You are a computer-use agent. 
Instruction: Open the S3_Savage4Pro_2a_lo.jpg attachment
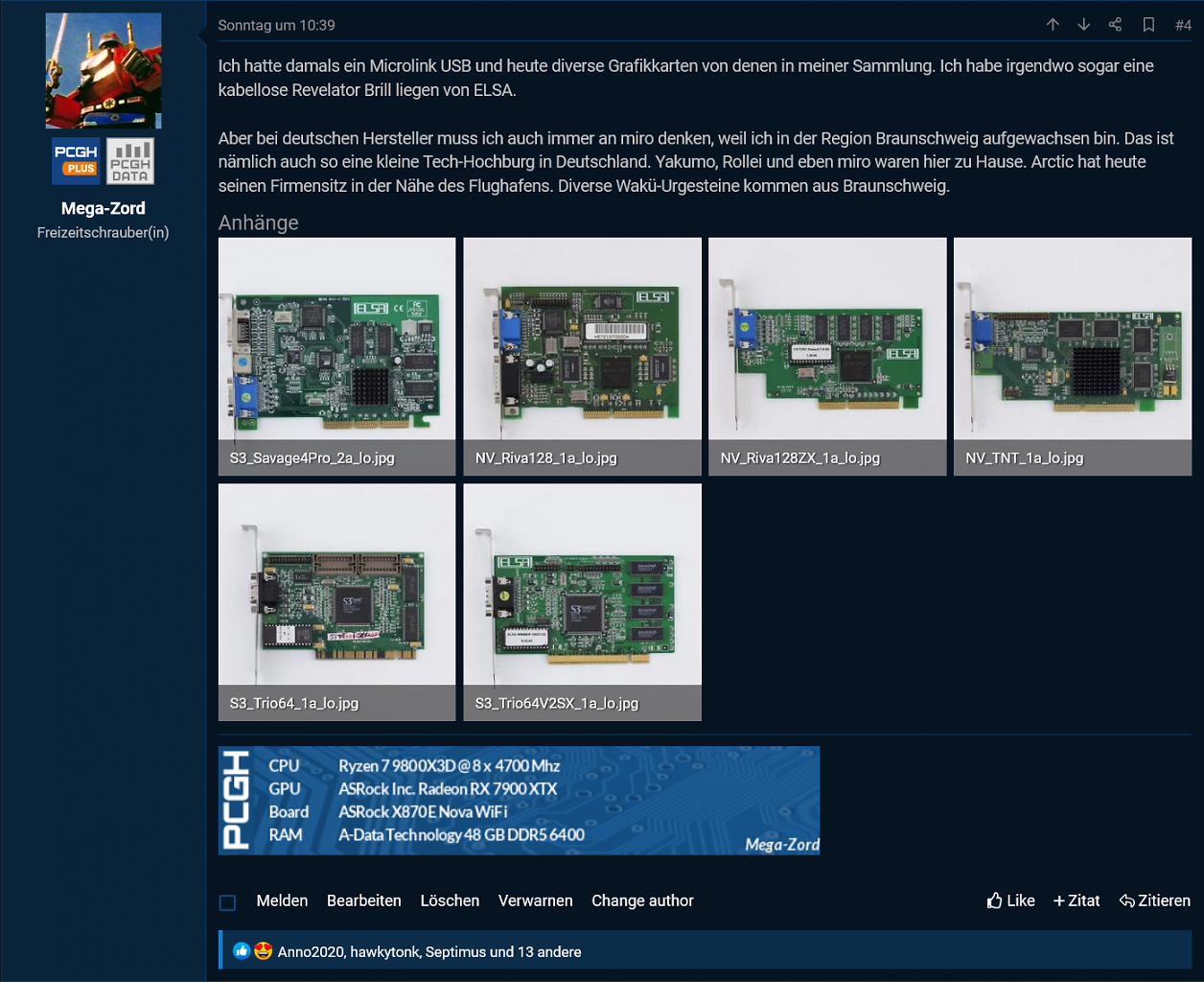337,357
